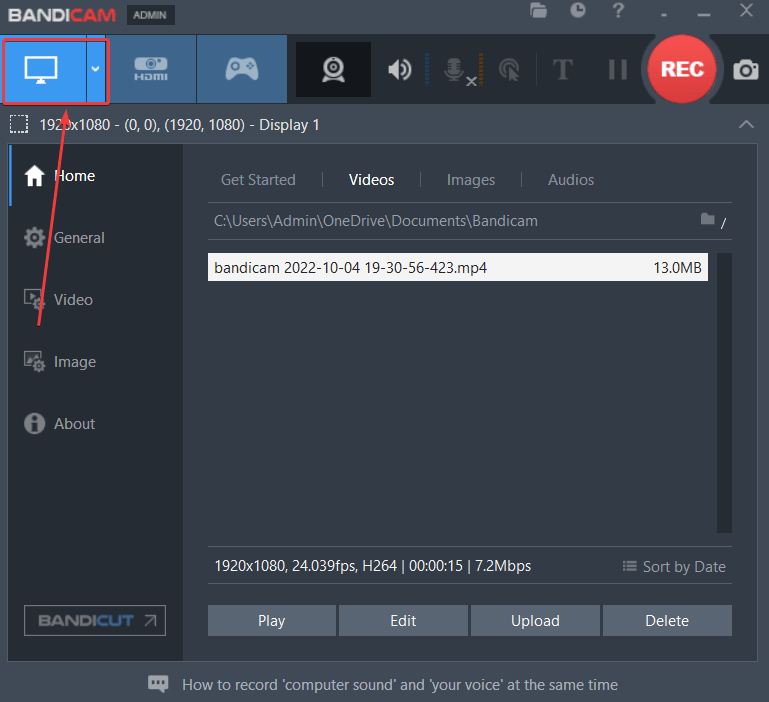Click the 13.0MB file size value
Viewport: 769px width, 702px height.
(x=677, y=268)
